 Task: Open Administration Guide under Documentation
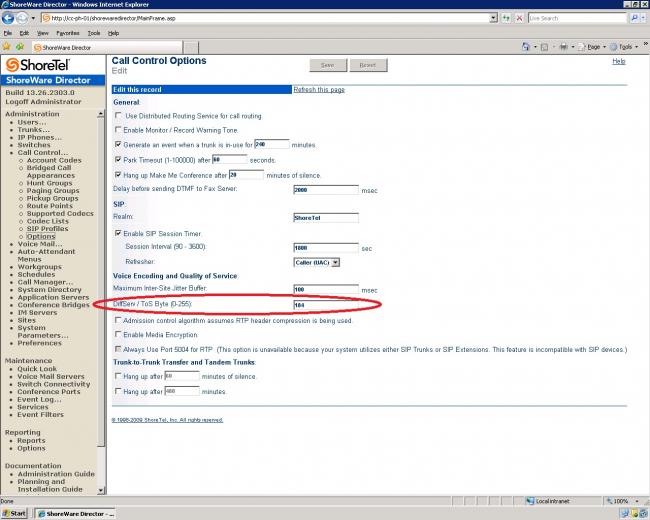56,474
